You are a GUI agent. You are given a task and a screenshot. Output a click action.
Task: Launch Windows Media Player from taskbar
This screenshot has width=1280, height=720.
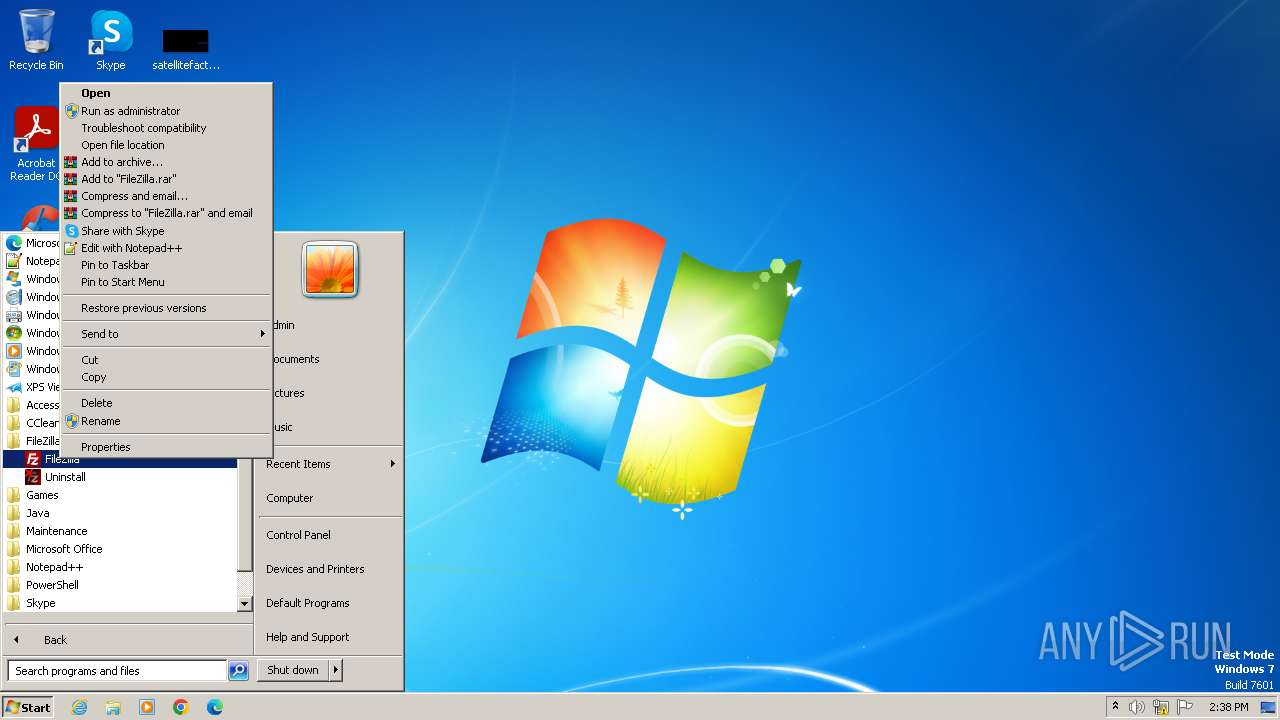147,707
